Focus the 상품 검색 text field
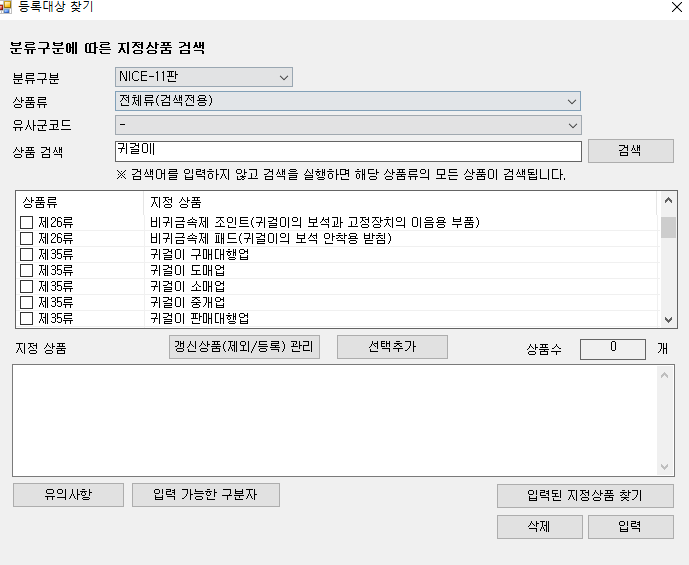This screenshot has height=565, width=689. [348, 151]
